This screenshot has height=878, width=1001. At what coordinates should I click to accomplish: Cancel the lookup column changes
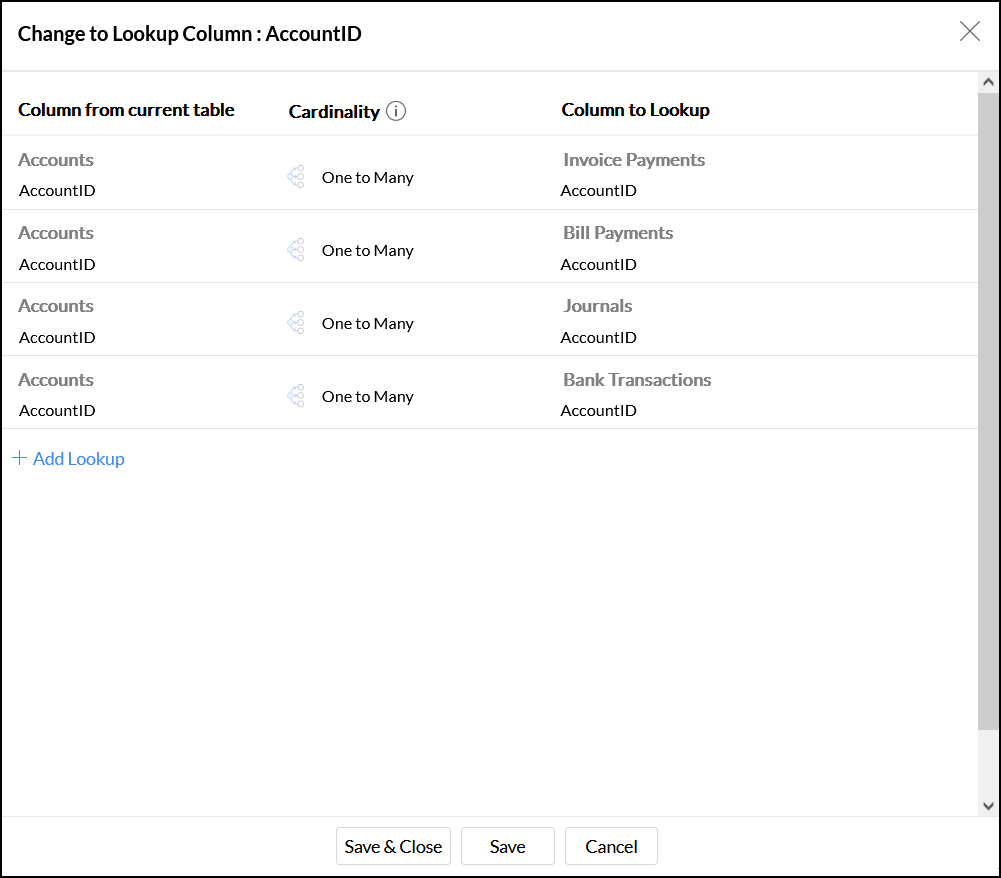click(x=611, y=846)
